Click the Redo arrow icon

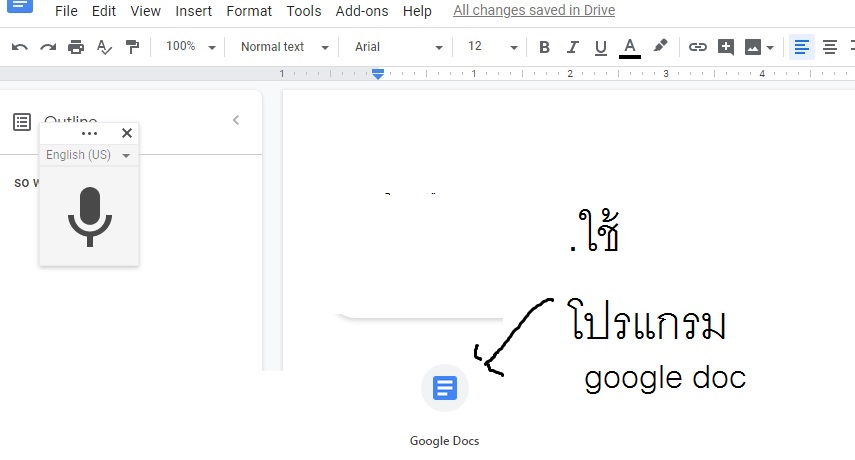[48, 47]
